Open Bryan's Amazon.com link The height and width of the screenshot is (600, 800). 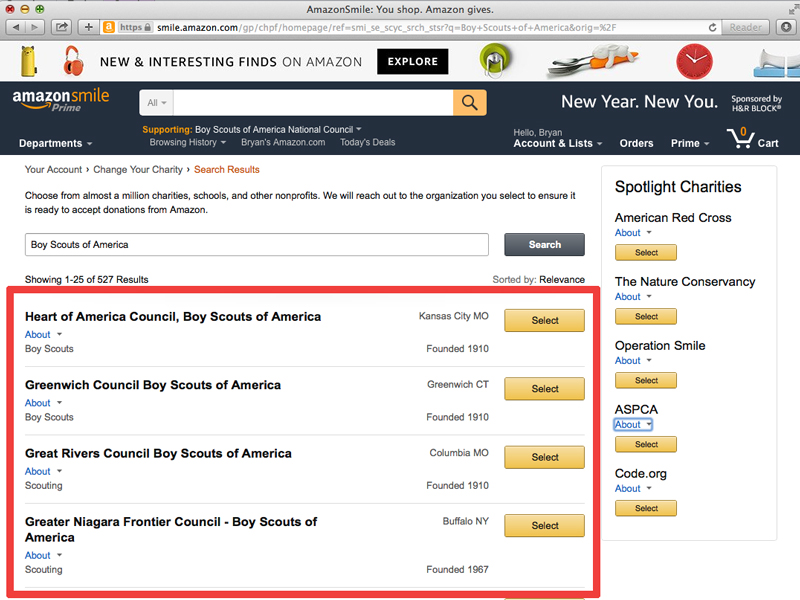[283, 142]
